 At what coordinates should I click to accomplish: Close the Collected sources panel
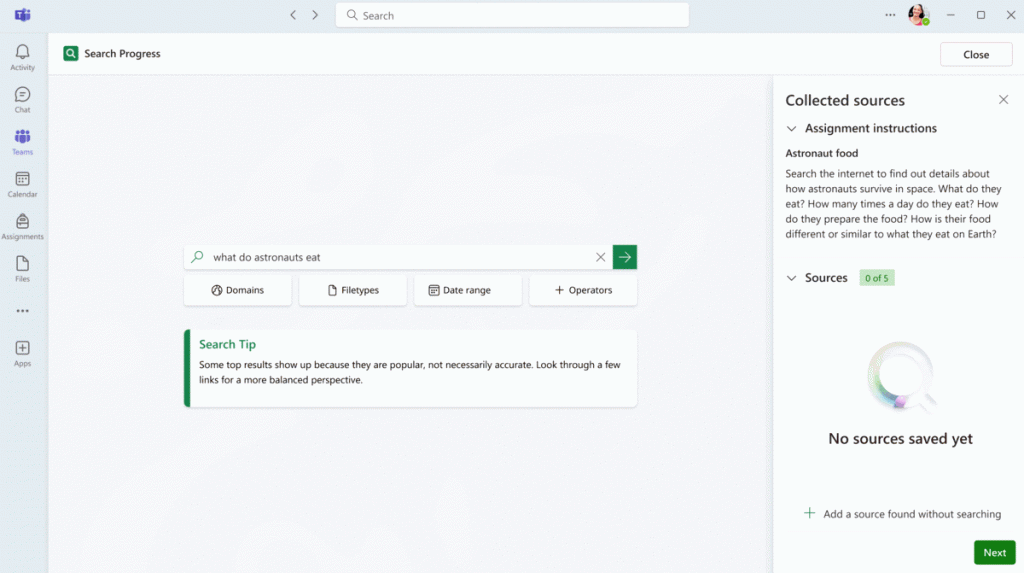(1003, 100)
